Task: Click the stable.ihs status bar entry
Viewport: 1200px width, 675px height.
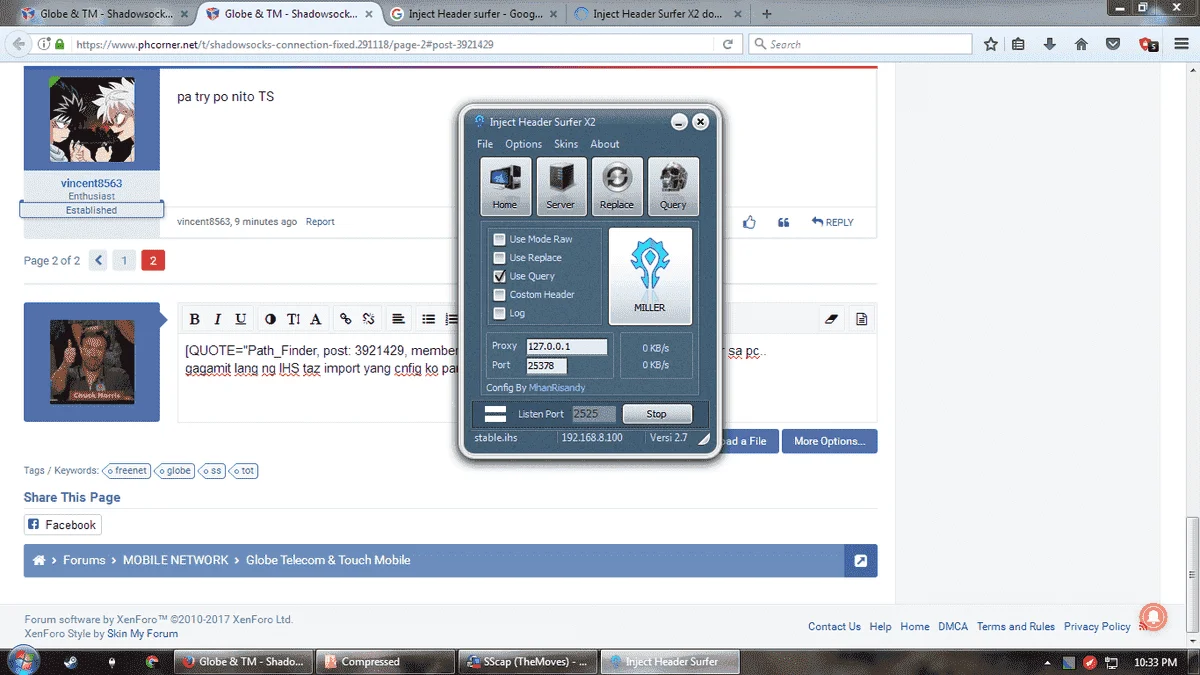Action: pos(496,438)
